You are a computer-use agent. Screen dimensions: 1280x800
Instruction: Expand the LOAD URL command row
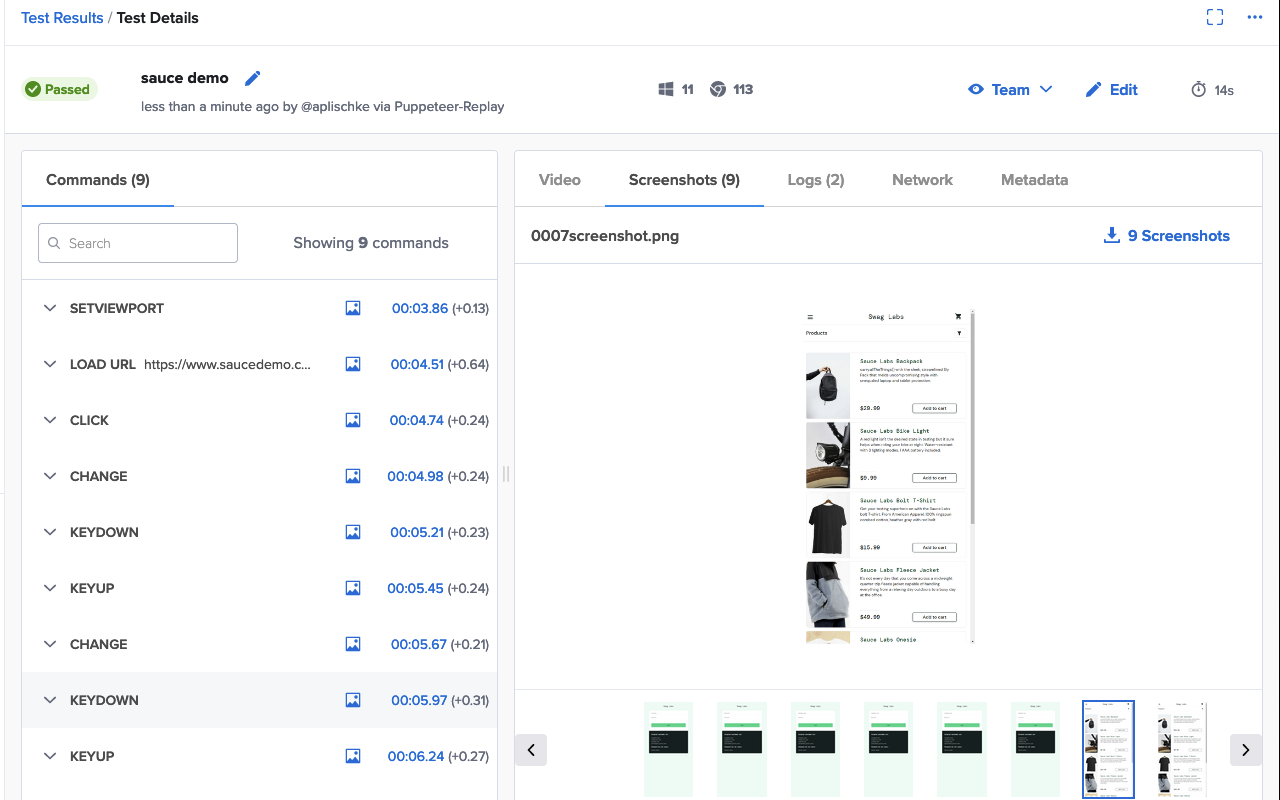(50, 364)
